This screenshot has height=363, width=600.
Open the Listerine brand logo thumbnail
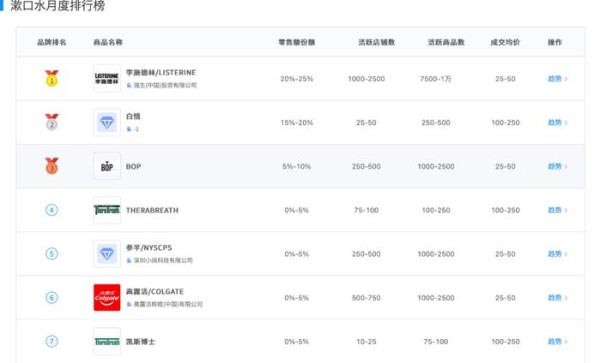107,78
